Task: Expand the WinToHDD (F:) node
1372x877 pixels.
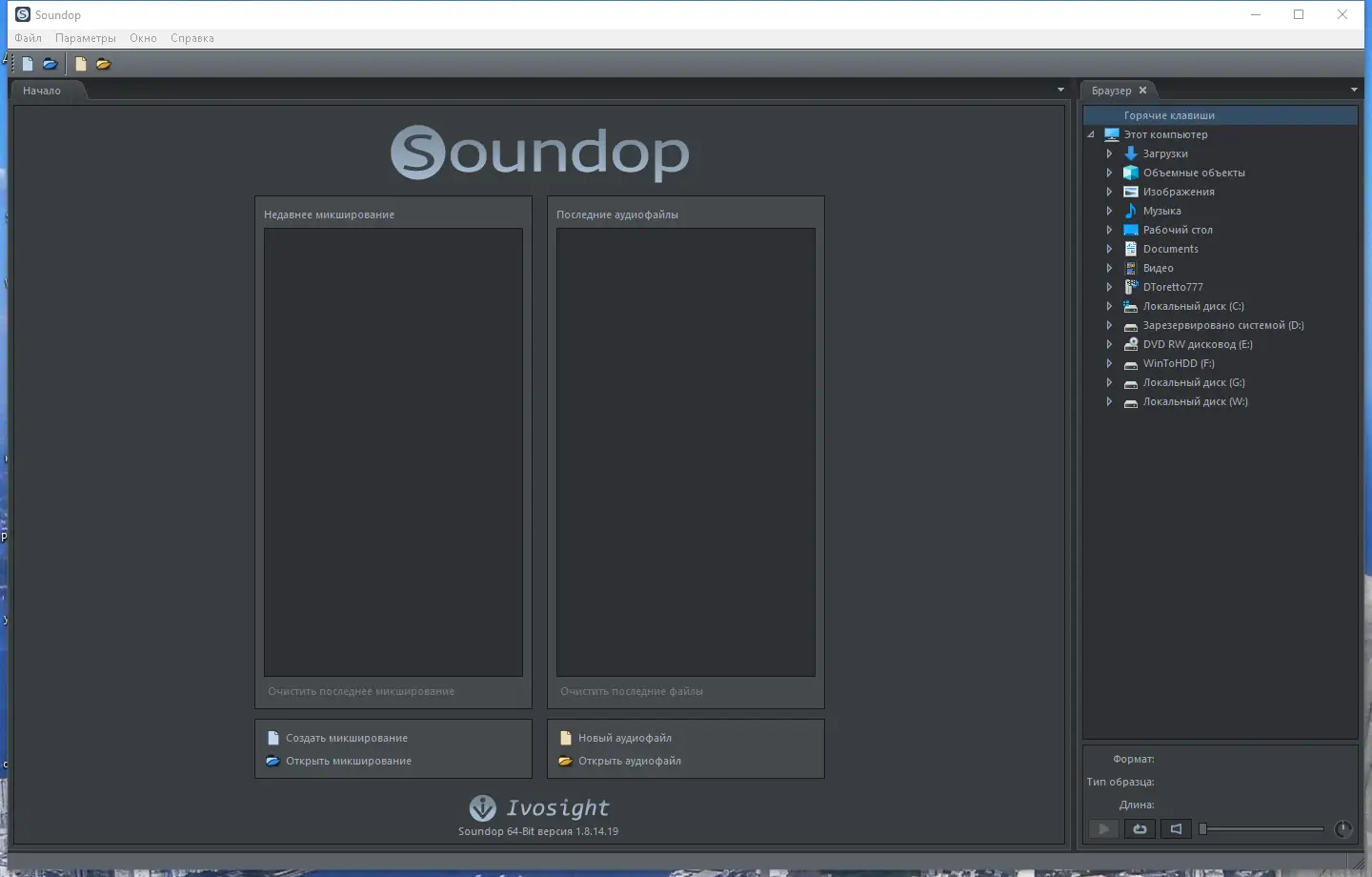Action: [x=1109, y=363]
